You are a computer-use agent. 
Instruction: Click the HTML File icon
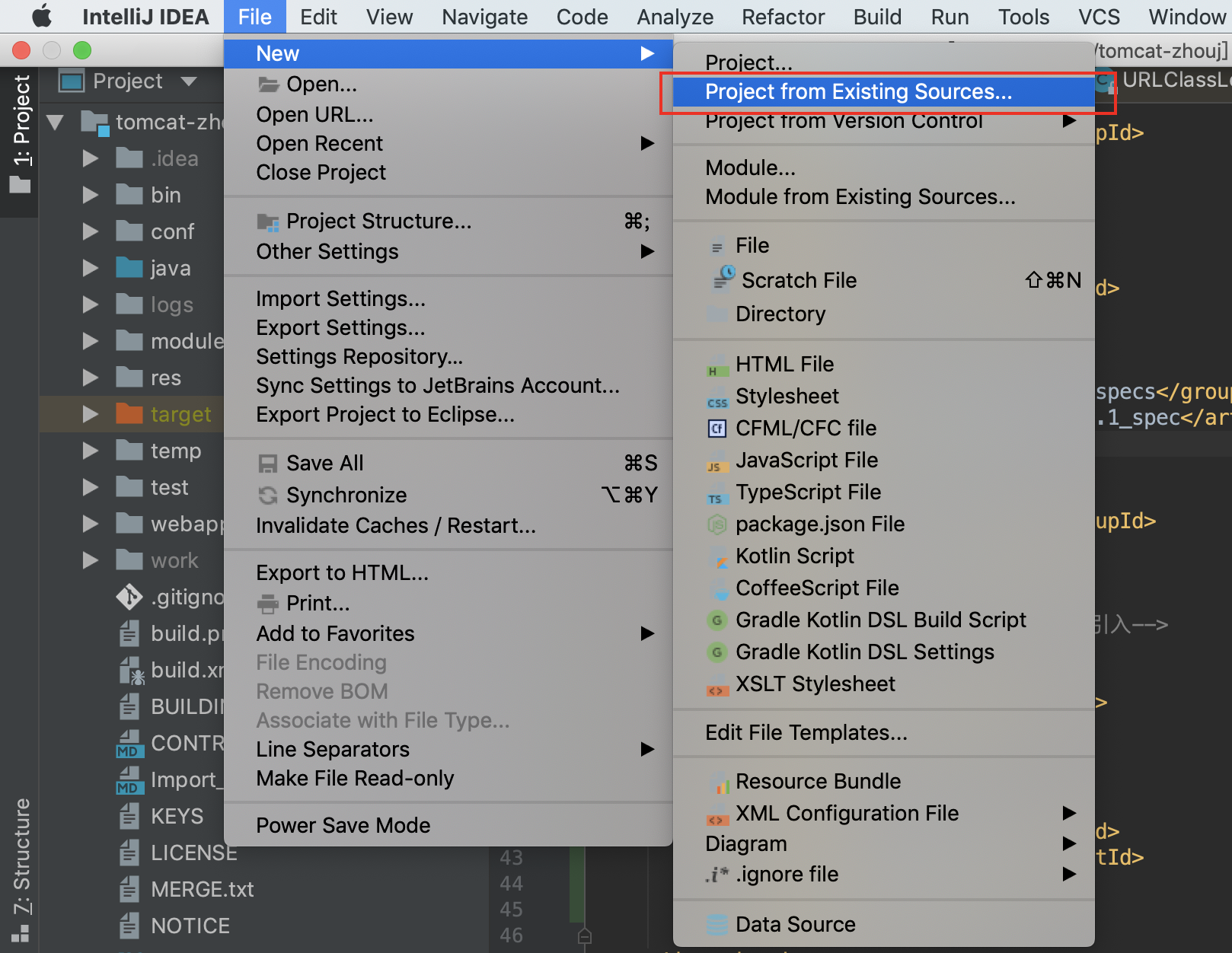717,365
